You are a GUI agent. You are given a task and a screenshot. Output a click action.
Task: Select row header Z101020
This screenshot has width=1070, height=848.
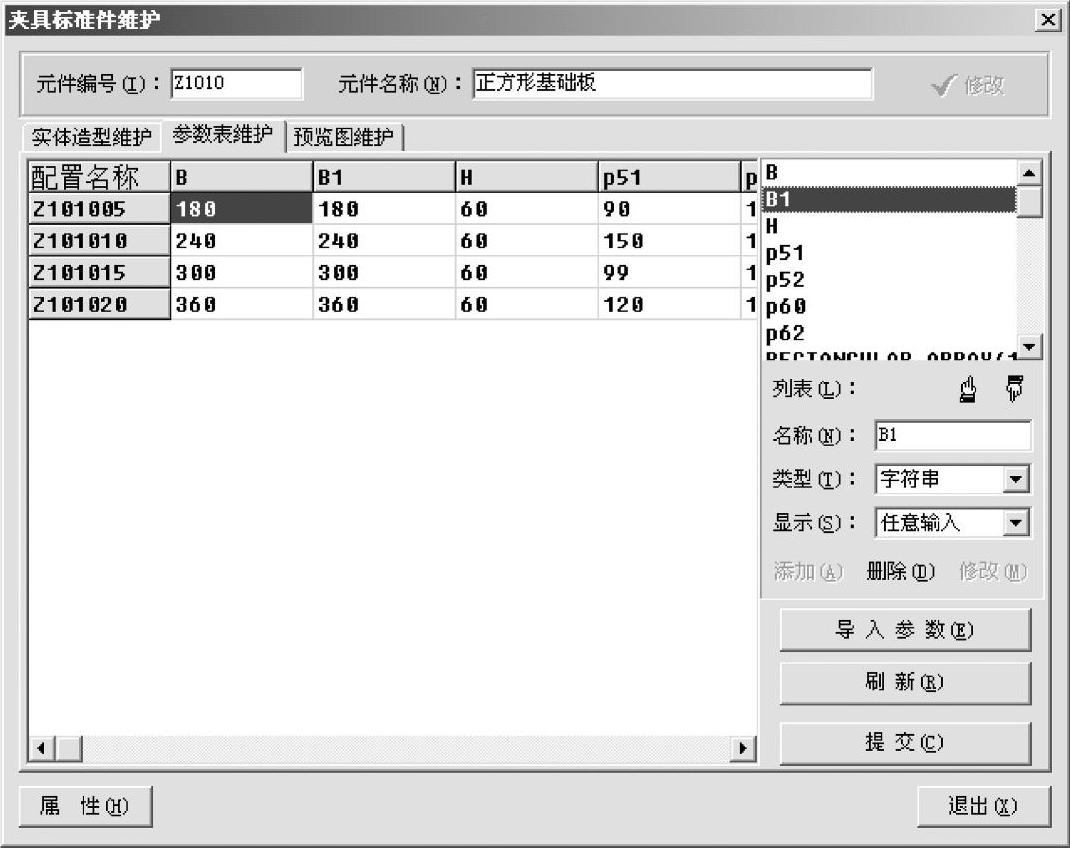tap(99, 304)
